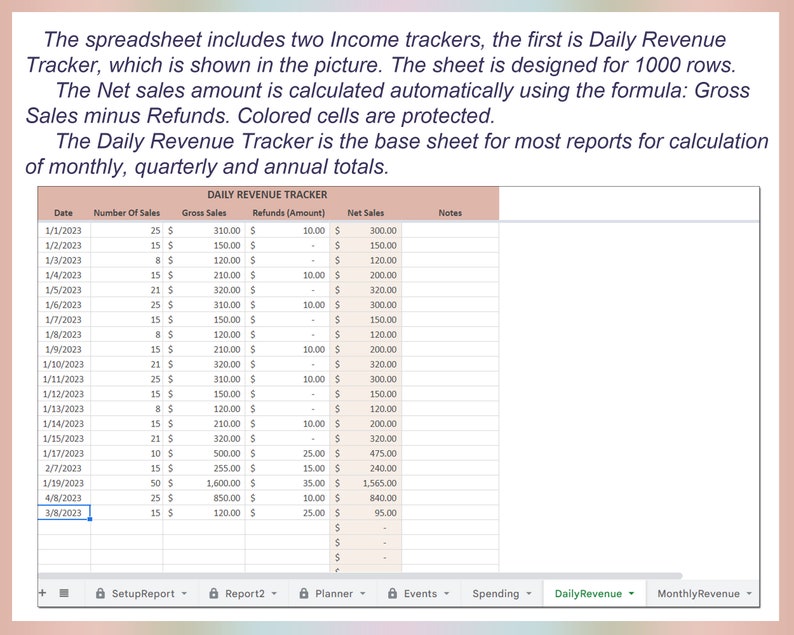The width and height of the screenshot is (794, 635).
Task: Add a new sheet with plus icon
Action: (x=43, y=593)
